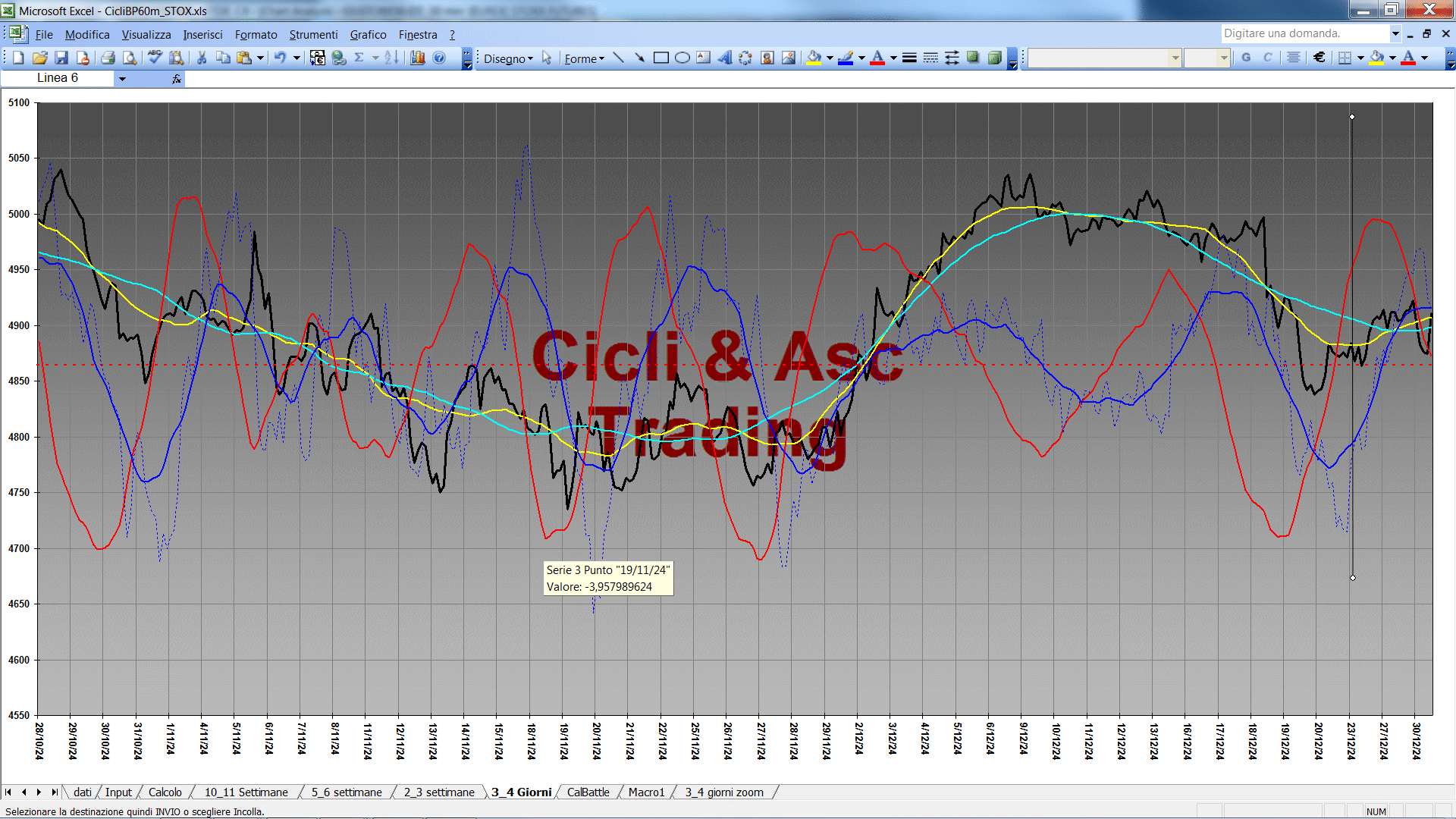The image size is (1456, 819).
Task: Open the Disegno drawing menu
Action: (509, 58)
